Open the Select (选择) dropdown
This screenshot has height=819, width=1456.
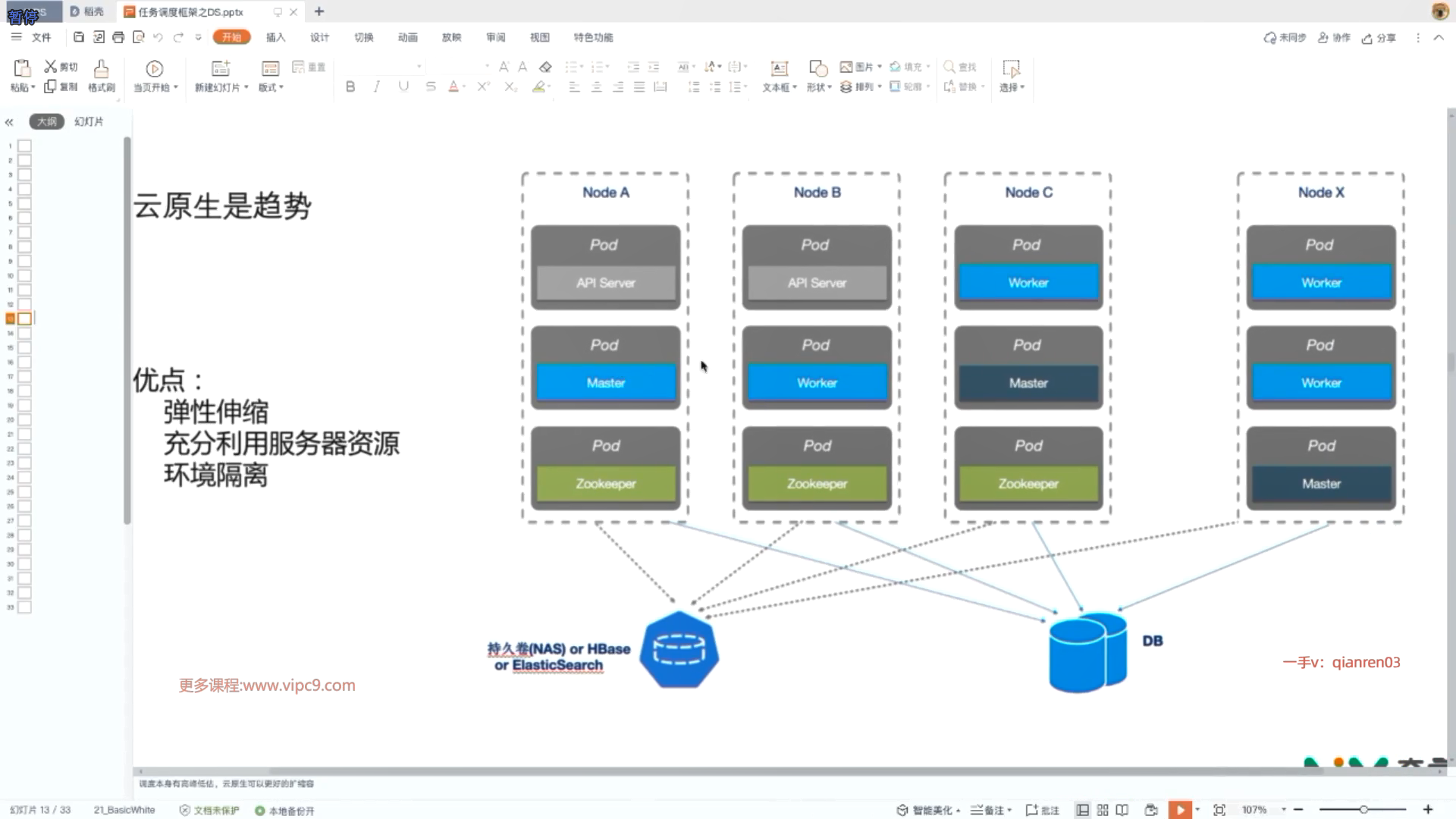tap(1012, 87)
